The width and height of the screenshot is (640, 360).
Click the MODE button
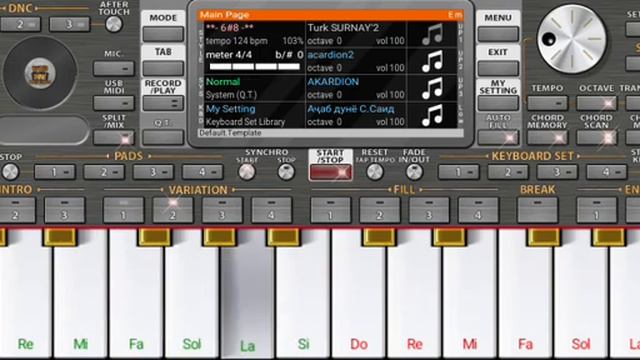(163, 33)
